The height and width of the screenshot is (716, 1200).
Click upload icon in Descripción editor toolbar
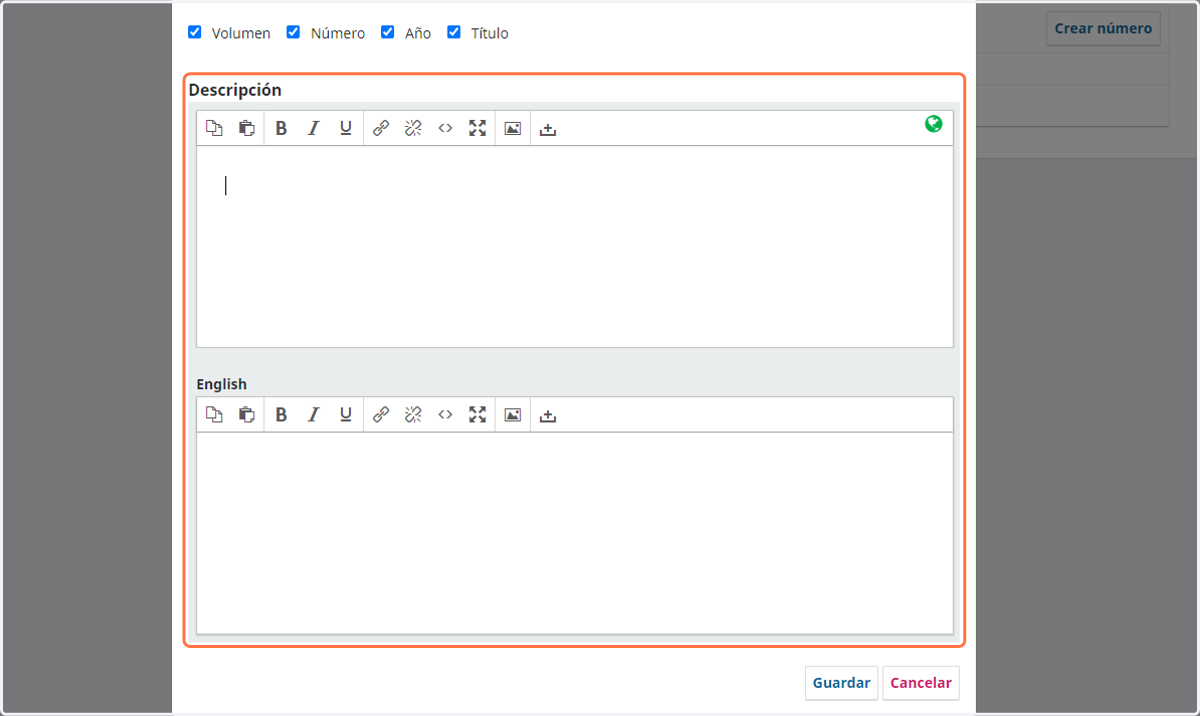point(547,128)
